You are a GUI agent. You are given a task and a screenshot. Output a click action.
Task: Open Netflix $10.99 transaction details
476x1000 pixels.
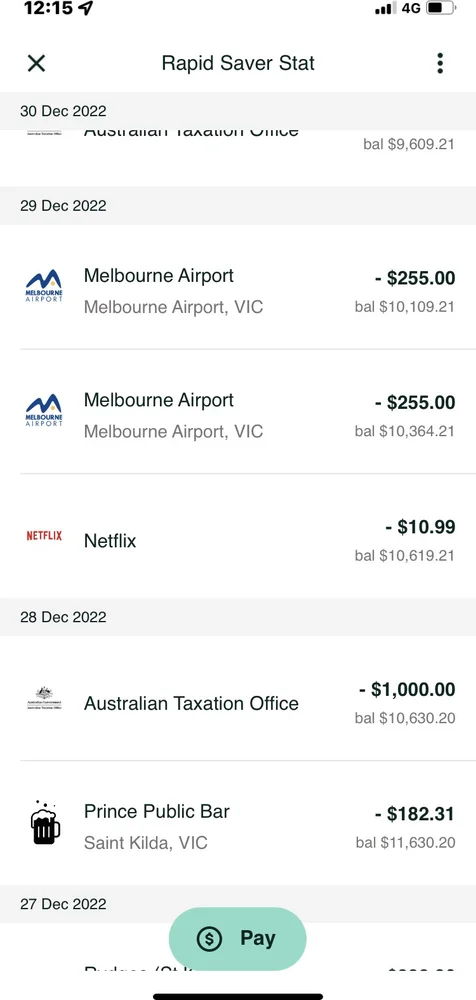238,538
